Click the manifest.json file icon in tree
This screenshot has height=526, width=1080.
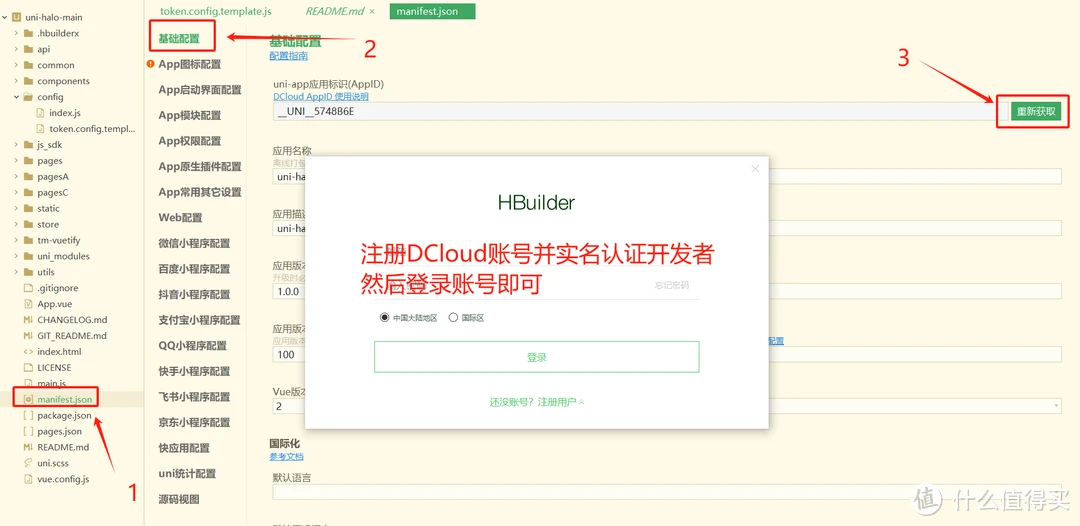28,399
